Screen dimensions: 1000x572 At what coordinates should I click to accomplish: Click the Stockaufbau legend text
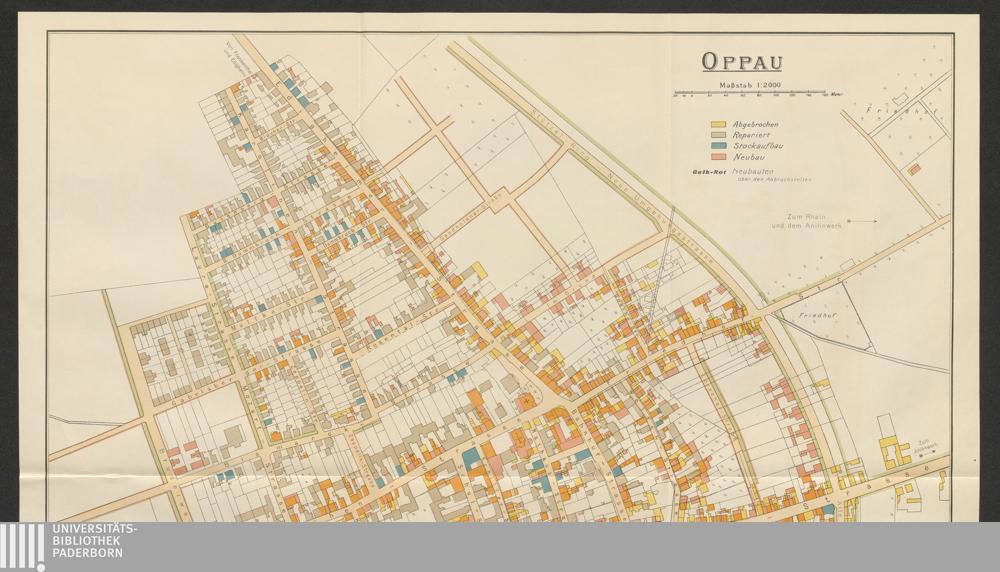tap(755, 146)
